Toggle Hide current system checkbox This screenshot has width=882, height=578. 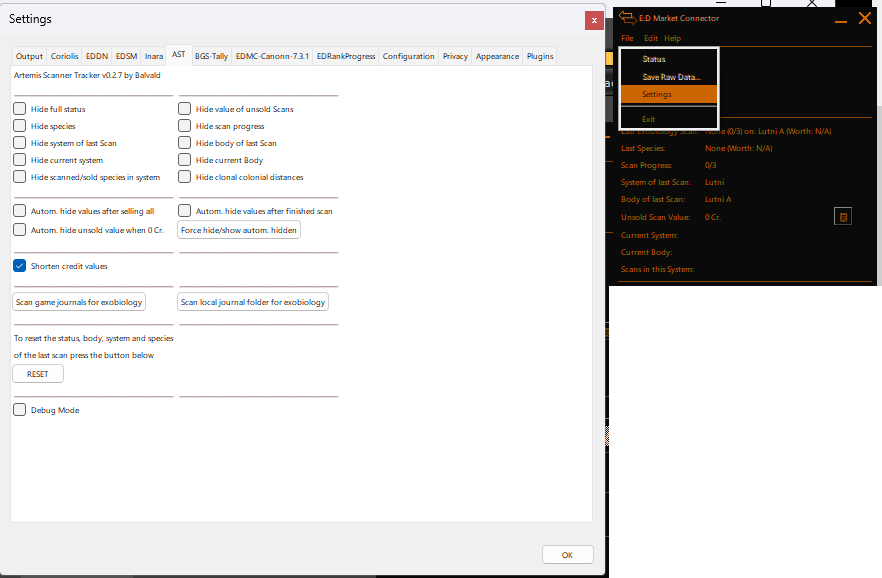tap(20, 160)
